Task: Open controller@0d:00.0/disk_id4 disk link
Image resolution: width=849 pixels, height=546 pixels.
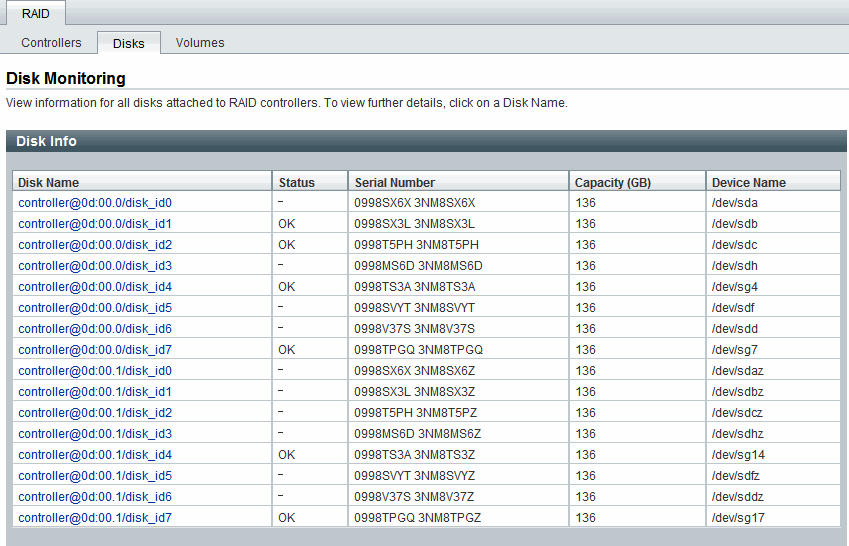Action: [95, 287]
